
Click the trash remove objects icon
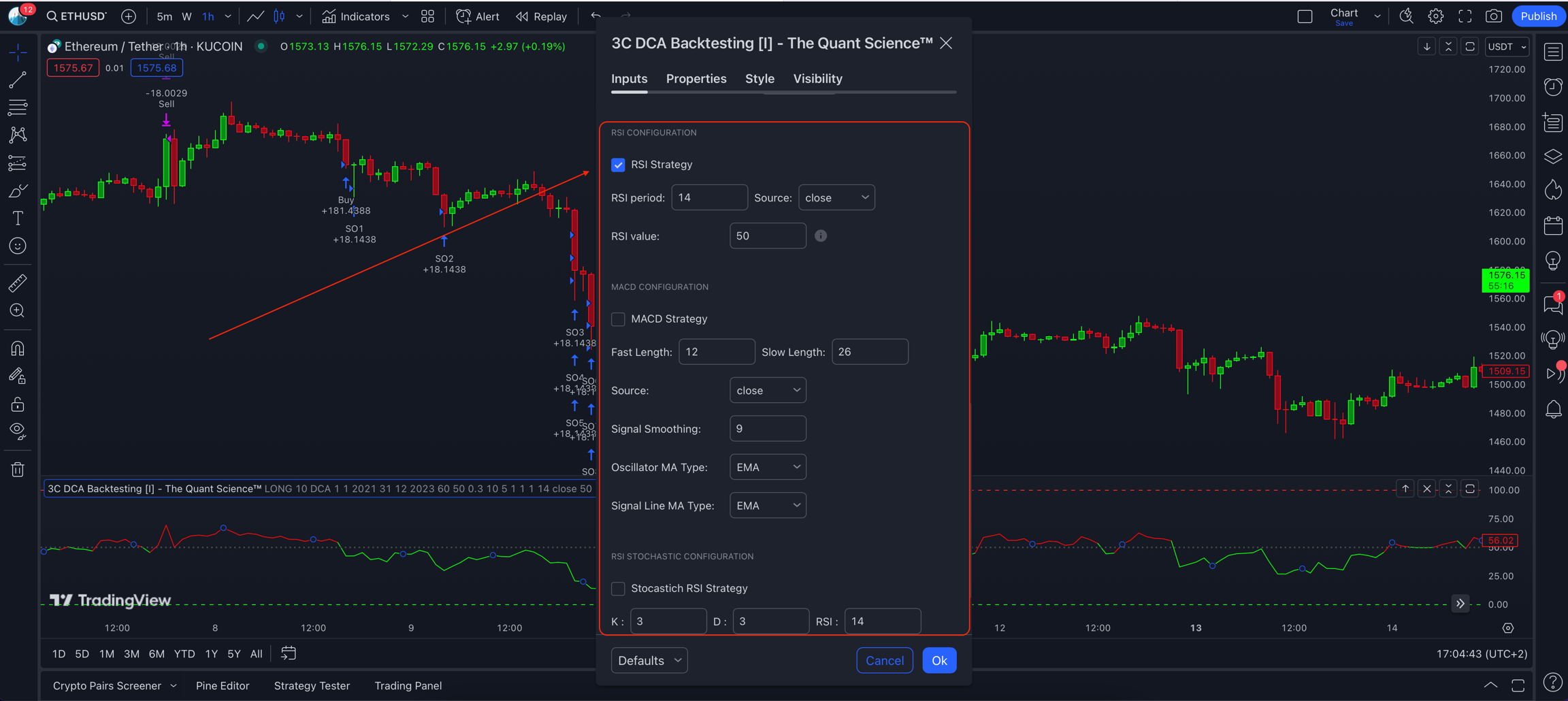pos(18,470)
